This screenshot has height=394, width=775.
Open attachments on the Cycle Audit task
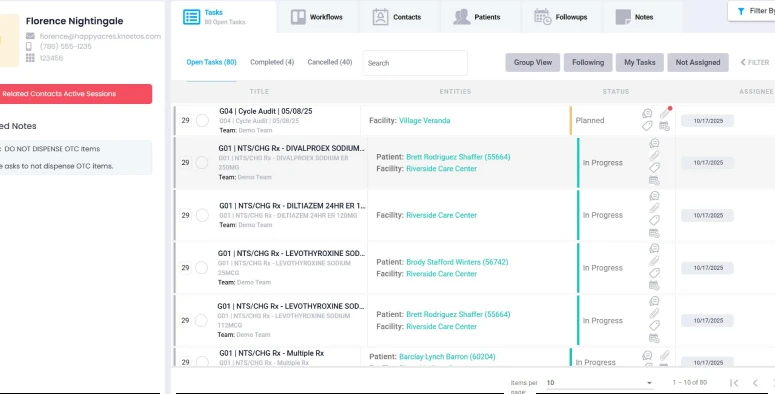pyautogui.click(x=665, y=113)
